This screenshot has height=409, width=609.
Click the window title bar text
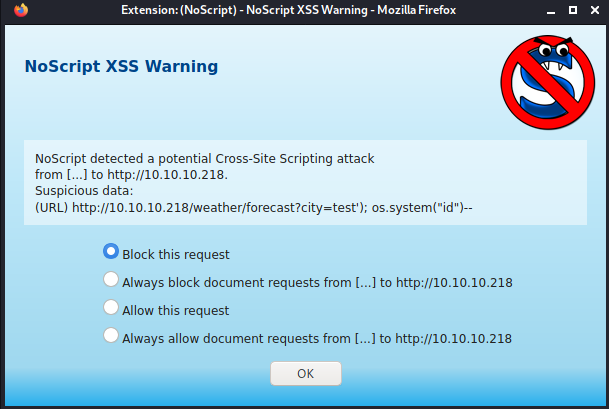pos(289,10)
